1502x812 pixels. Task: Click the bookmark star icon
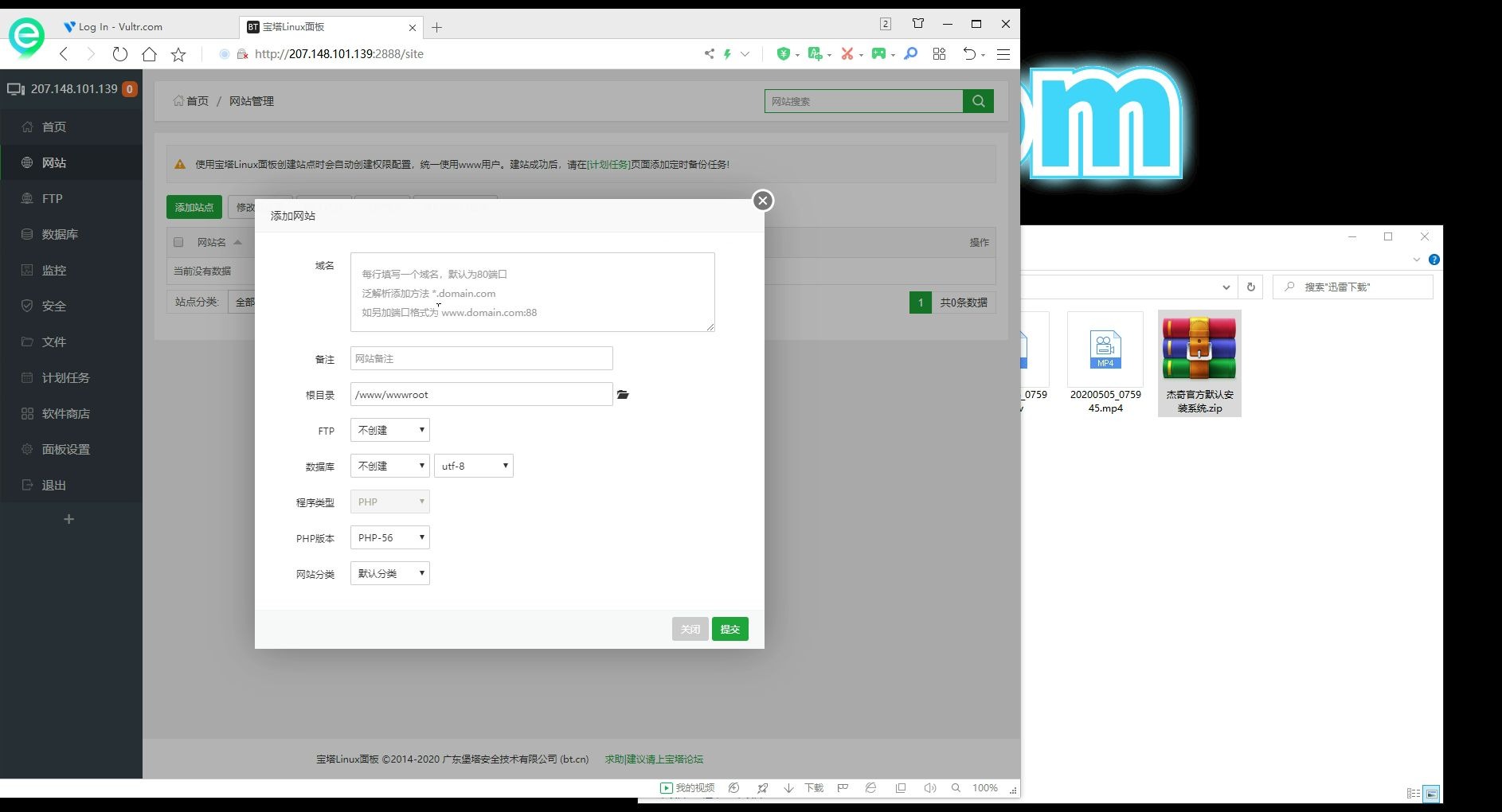tap(178, 54)
